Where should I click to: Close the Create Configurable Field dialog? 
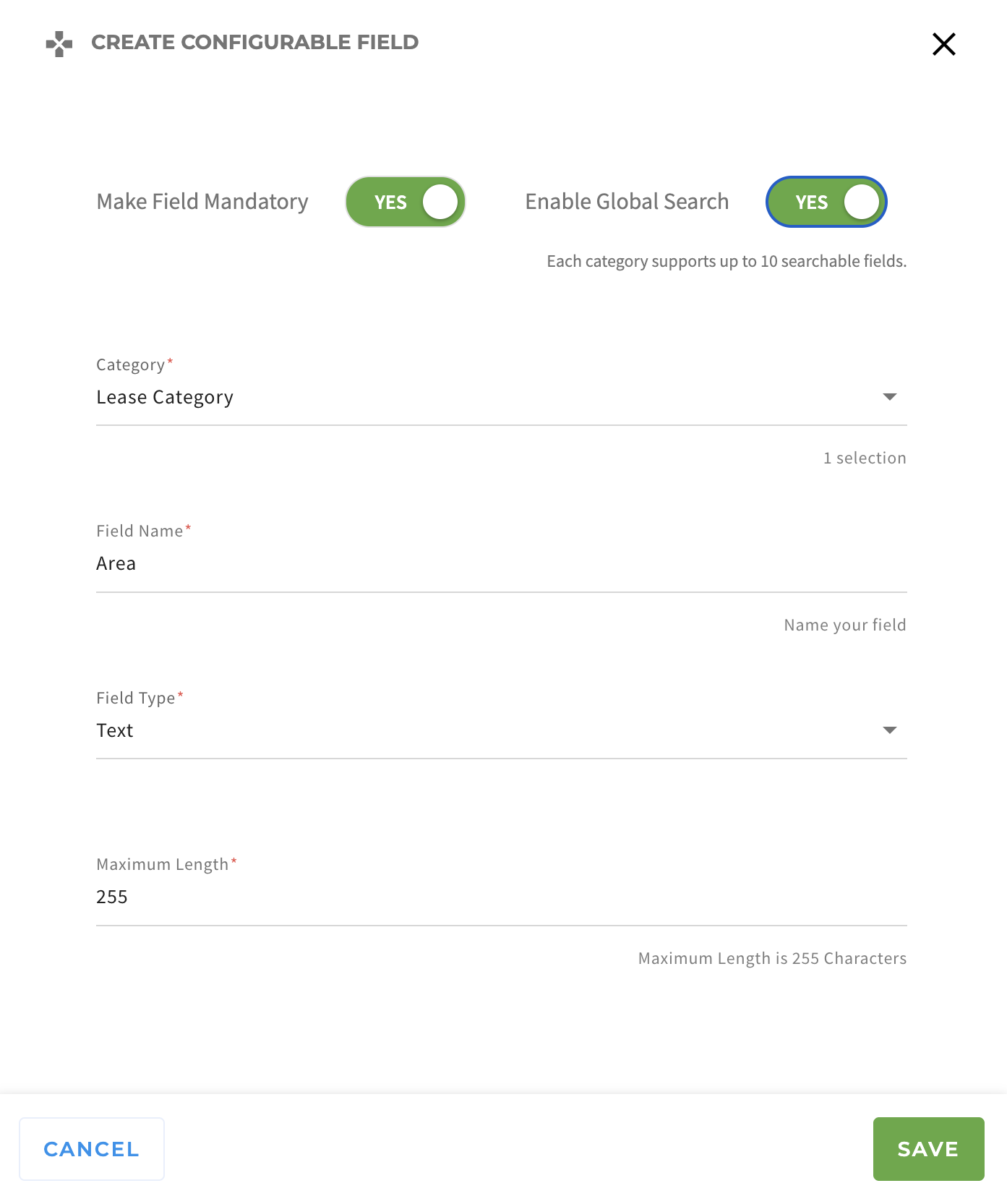pyautogui.click(x=943, y=44)
